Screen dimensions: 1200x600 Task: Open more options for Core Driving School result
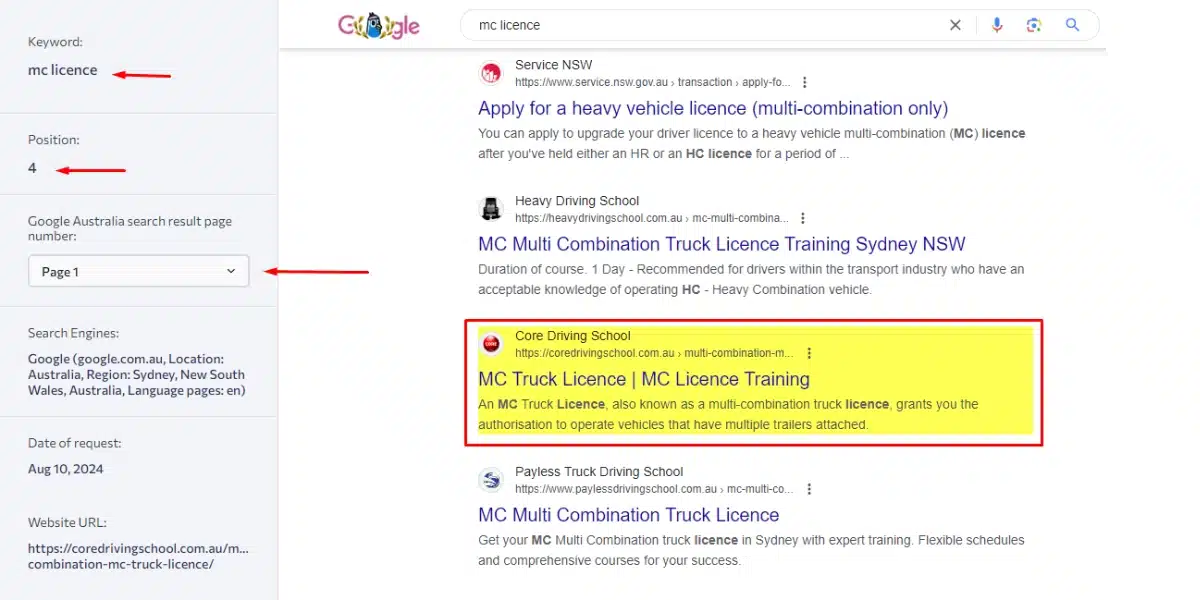[809, 353]
